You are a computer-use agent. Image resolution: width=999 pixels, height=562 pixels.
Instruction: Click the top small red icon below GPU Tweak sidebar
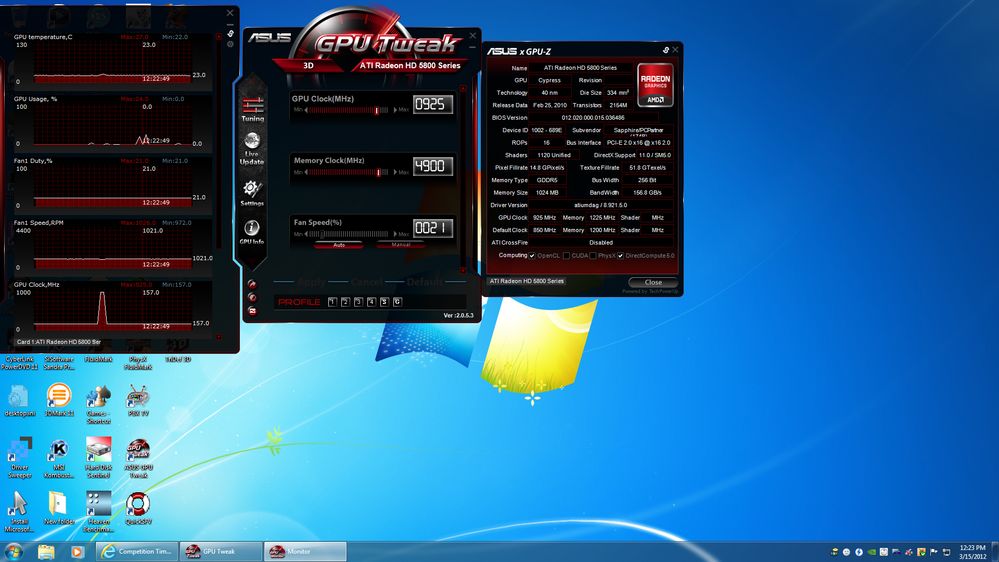click(x=252, y=284)
